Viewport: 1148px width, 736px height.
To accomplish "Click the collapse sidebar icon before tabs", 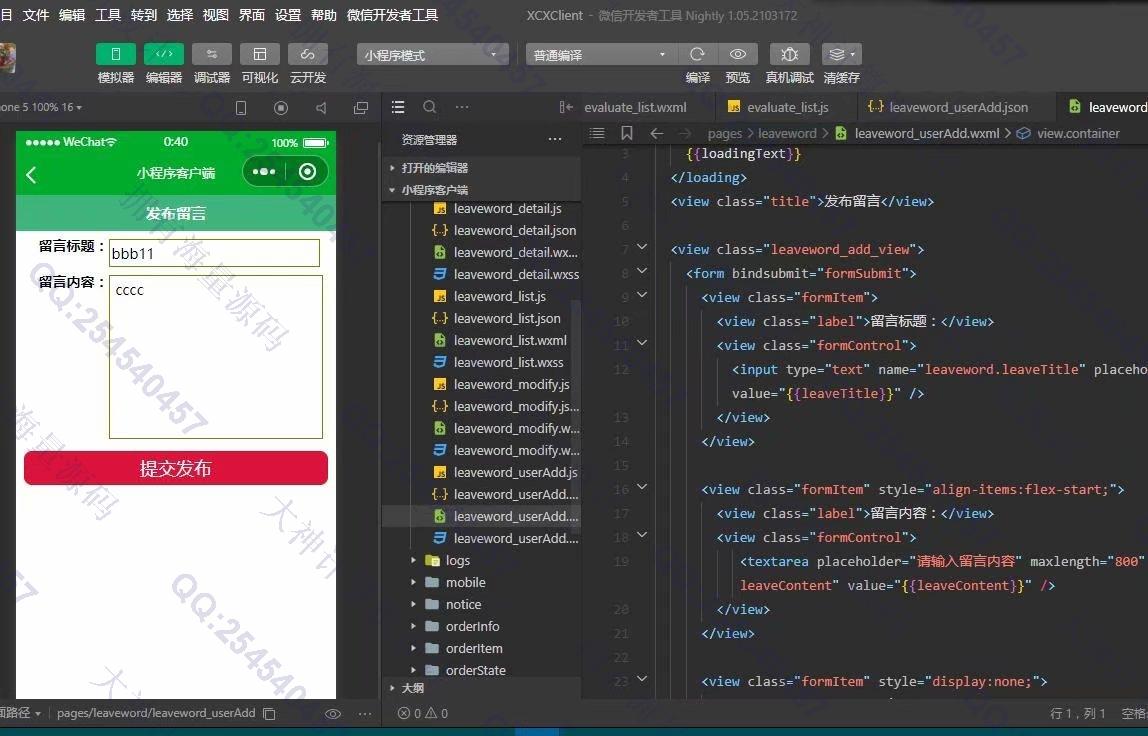I will pyautogui.click(x=566, y=108).
